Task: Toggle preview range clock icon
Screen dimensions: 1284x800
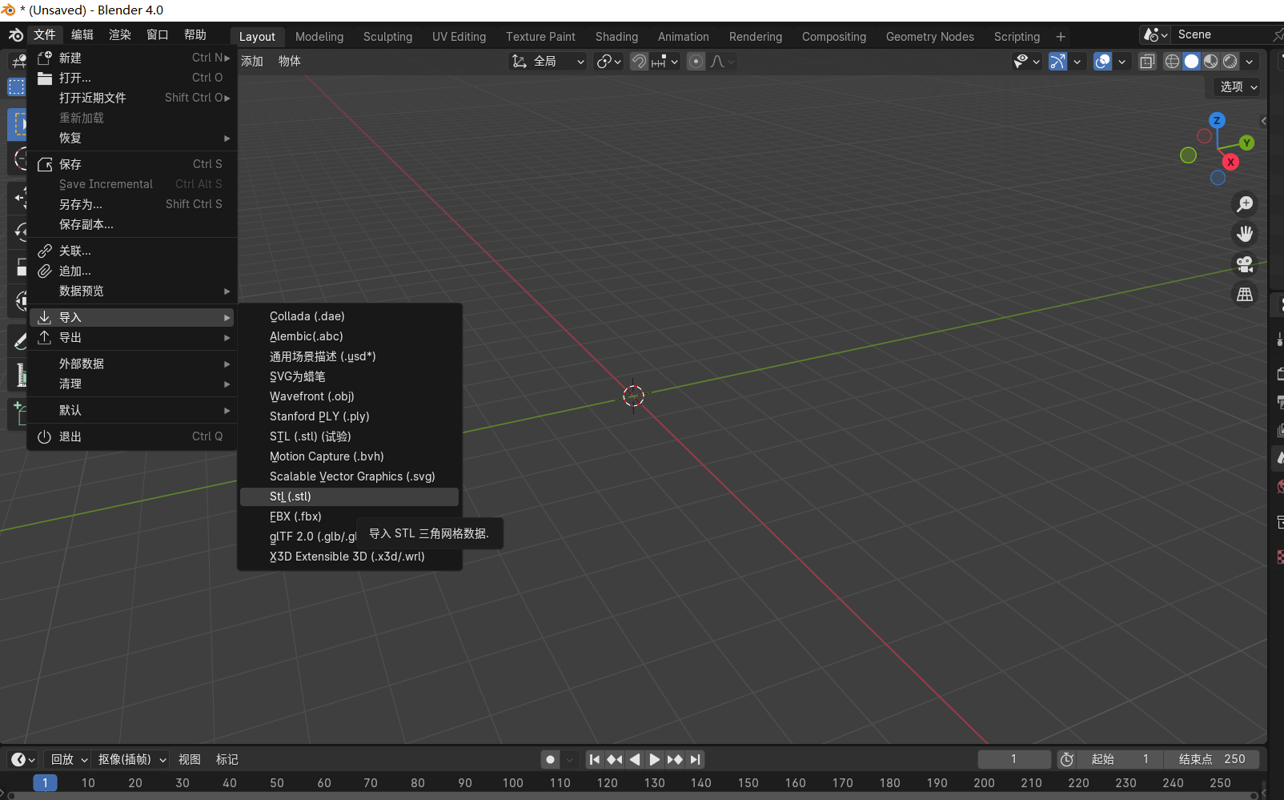Action: click(x=1067, y=760)
